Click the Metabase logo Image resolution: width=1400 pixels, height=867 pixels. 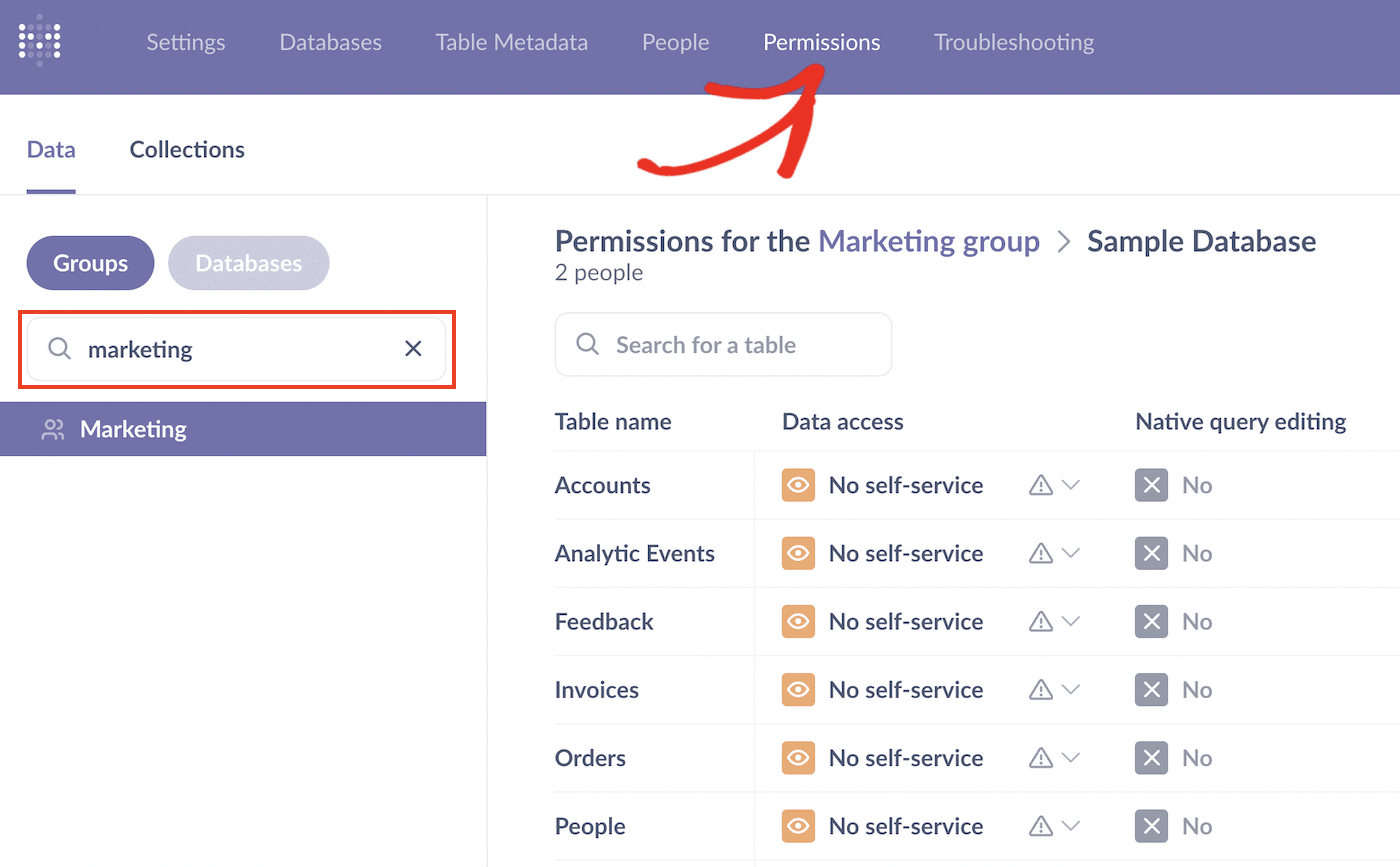39,41
